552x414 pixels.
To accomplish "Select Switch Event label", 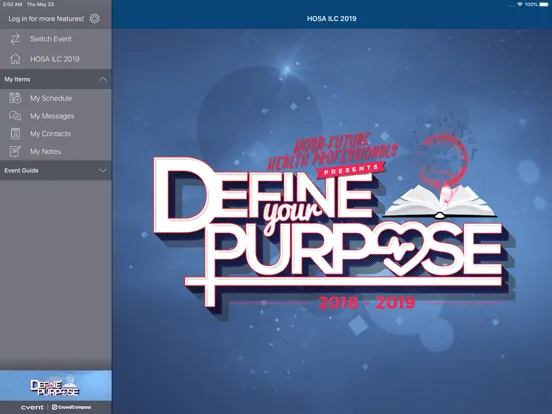I will pyautogui.click(x=51, y=39).
